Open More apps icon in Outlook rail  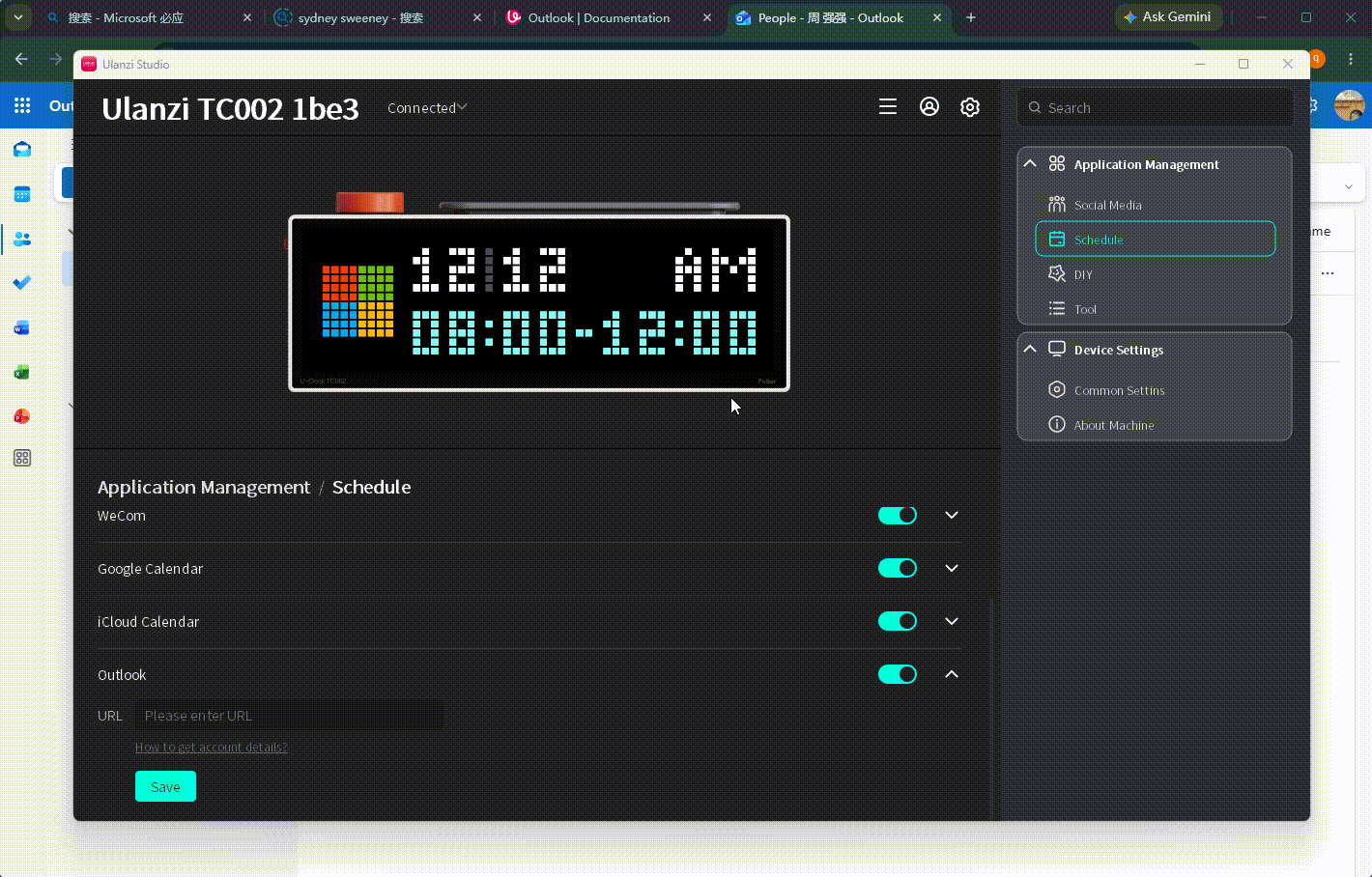(x=22, y=458)
